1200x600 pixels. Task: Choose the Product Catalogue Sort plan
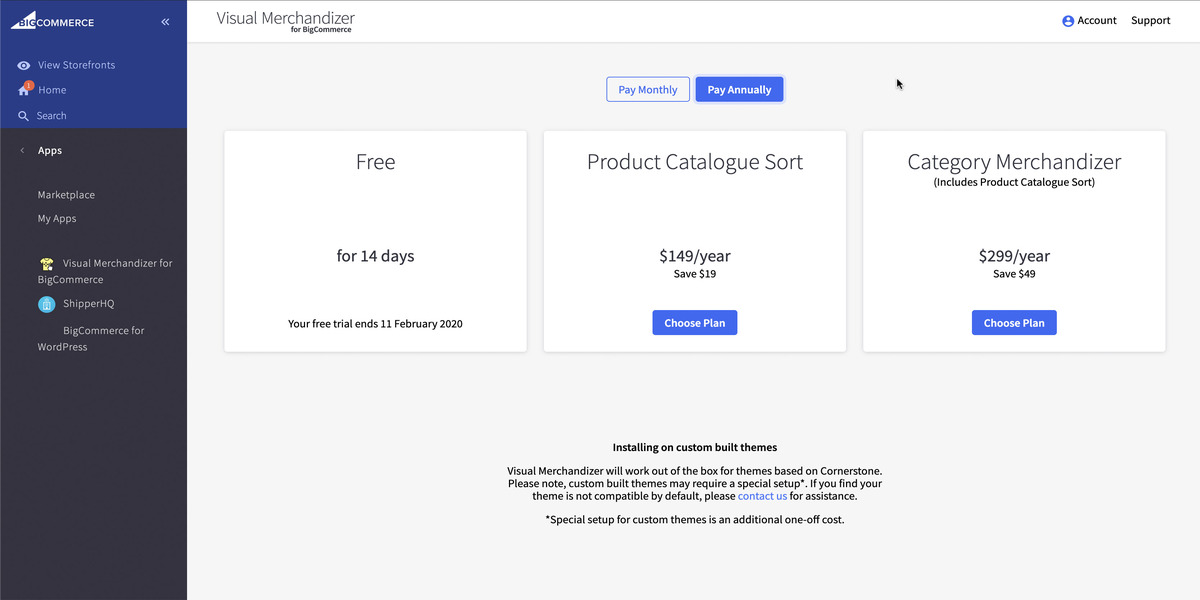click(x=695, y=323)
